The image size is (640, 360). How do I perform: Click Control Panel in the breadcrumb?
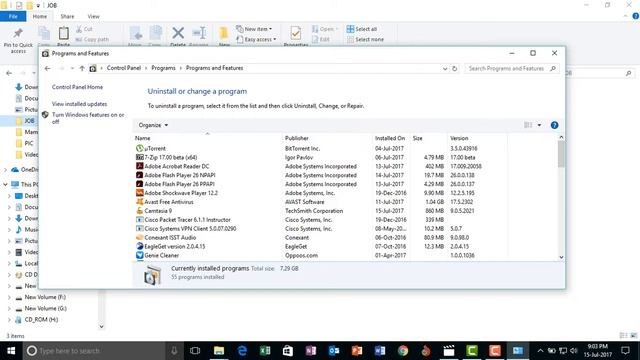[124, 68]
